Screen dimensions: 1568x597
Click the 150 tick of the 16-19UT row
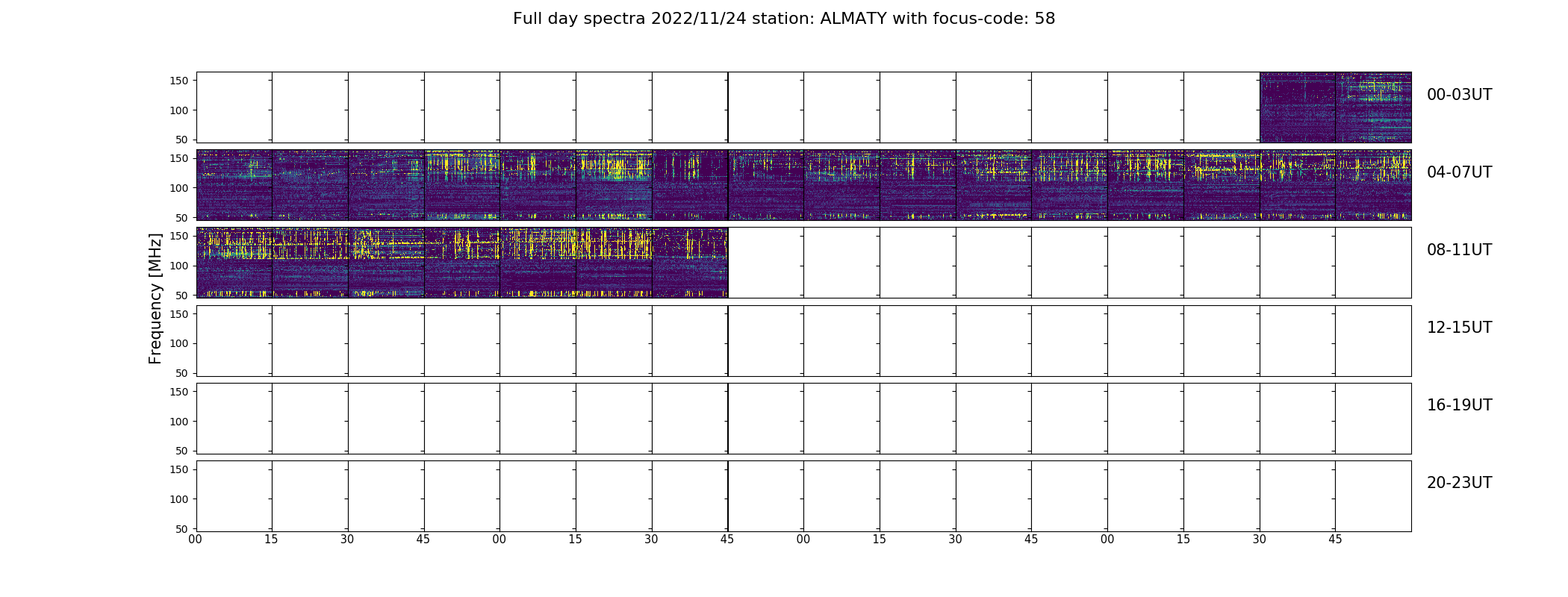(179, 392)
